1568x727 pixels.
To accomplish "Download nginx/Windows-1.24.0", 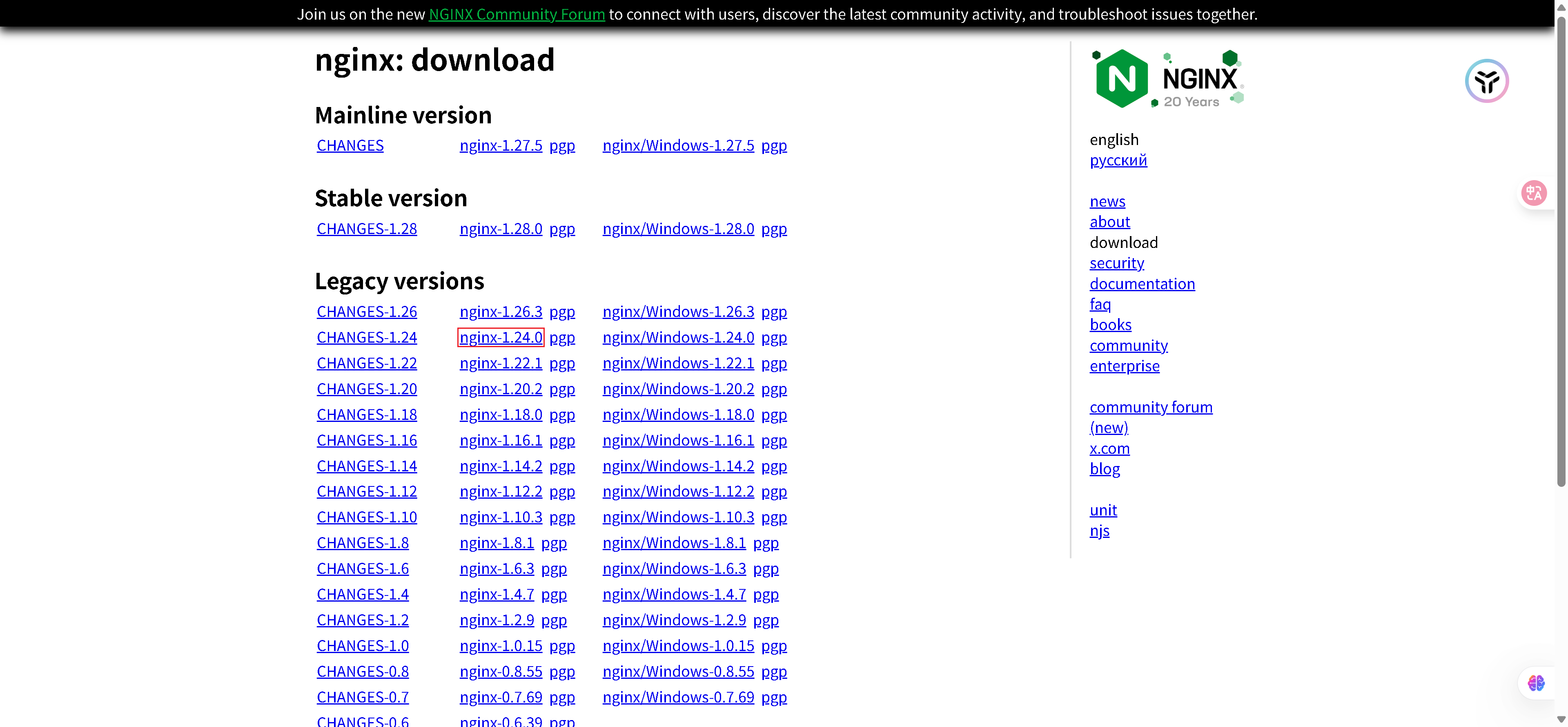I will point(678,337).
